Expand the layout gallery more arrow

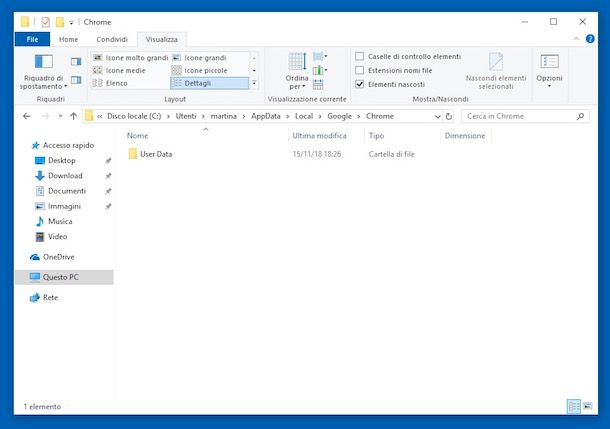(x=254, y=83)
